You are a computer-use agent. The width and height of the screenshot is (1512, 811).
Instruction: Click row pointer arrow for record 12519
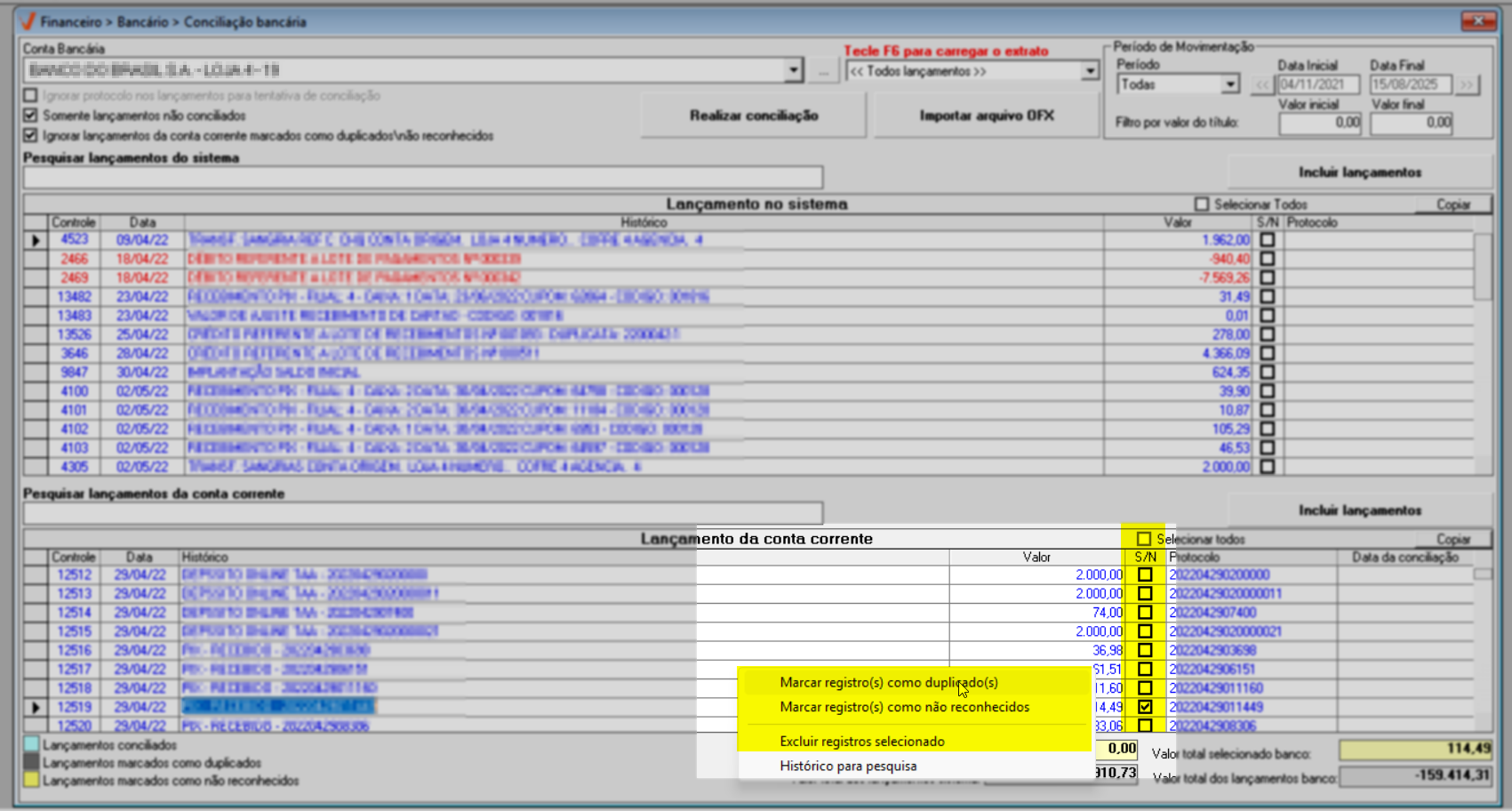(36, 708)
